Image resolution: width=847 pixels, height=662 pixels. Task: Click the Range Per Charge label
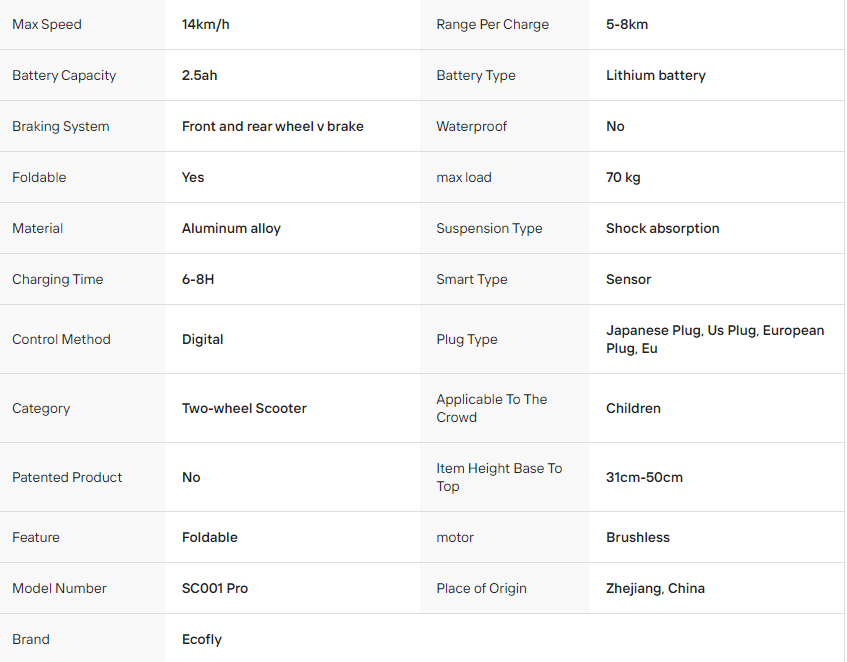coord(492,24)
